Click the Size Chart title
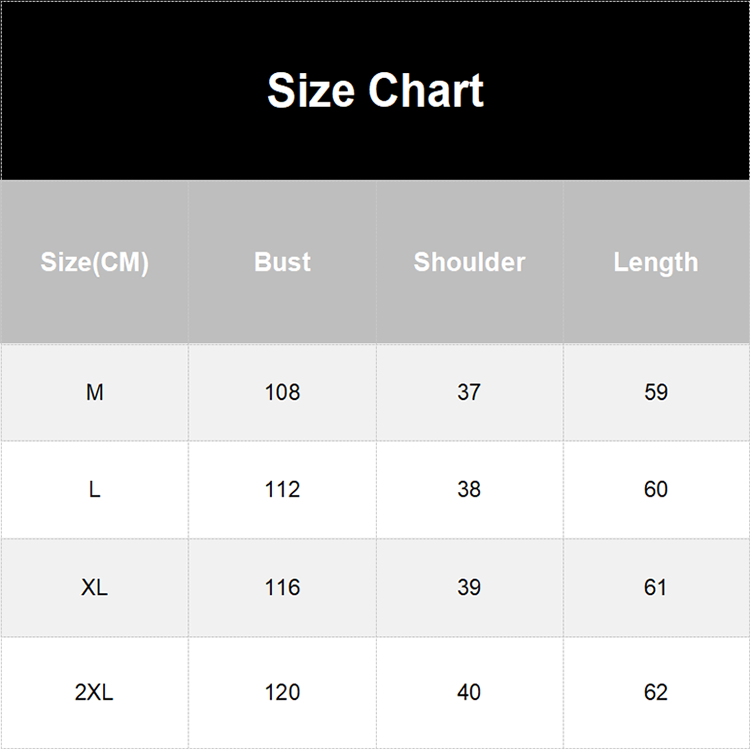Viewport: 750px width, 750px height. (x=375, y=90)
